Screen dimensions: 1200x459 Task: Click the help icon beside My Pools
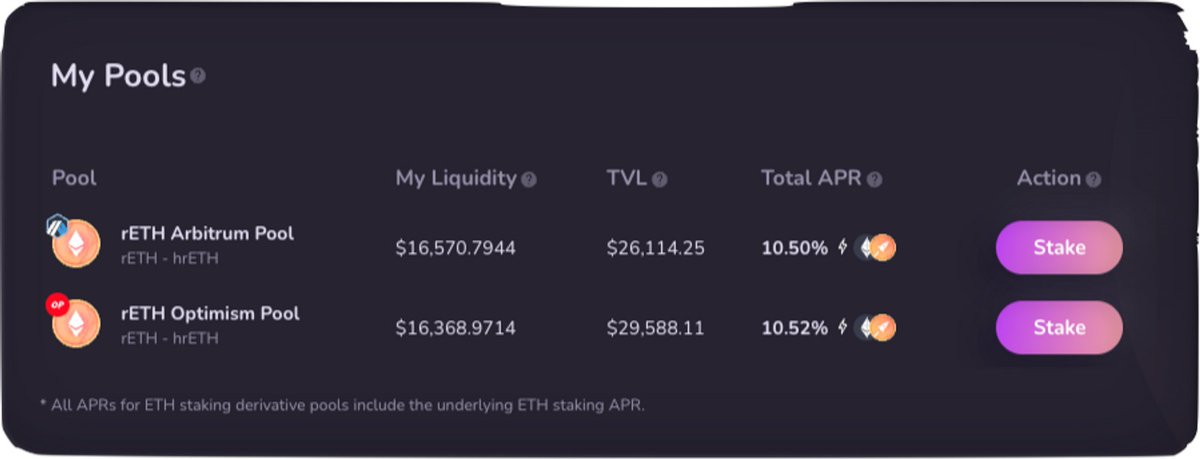pyautogui.click(x=198, y=76)
